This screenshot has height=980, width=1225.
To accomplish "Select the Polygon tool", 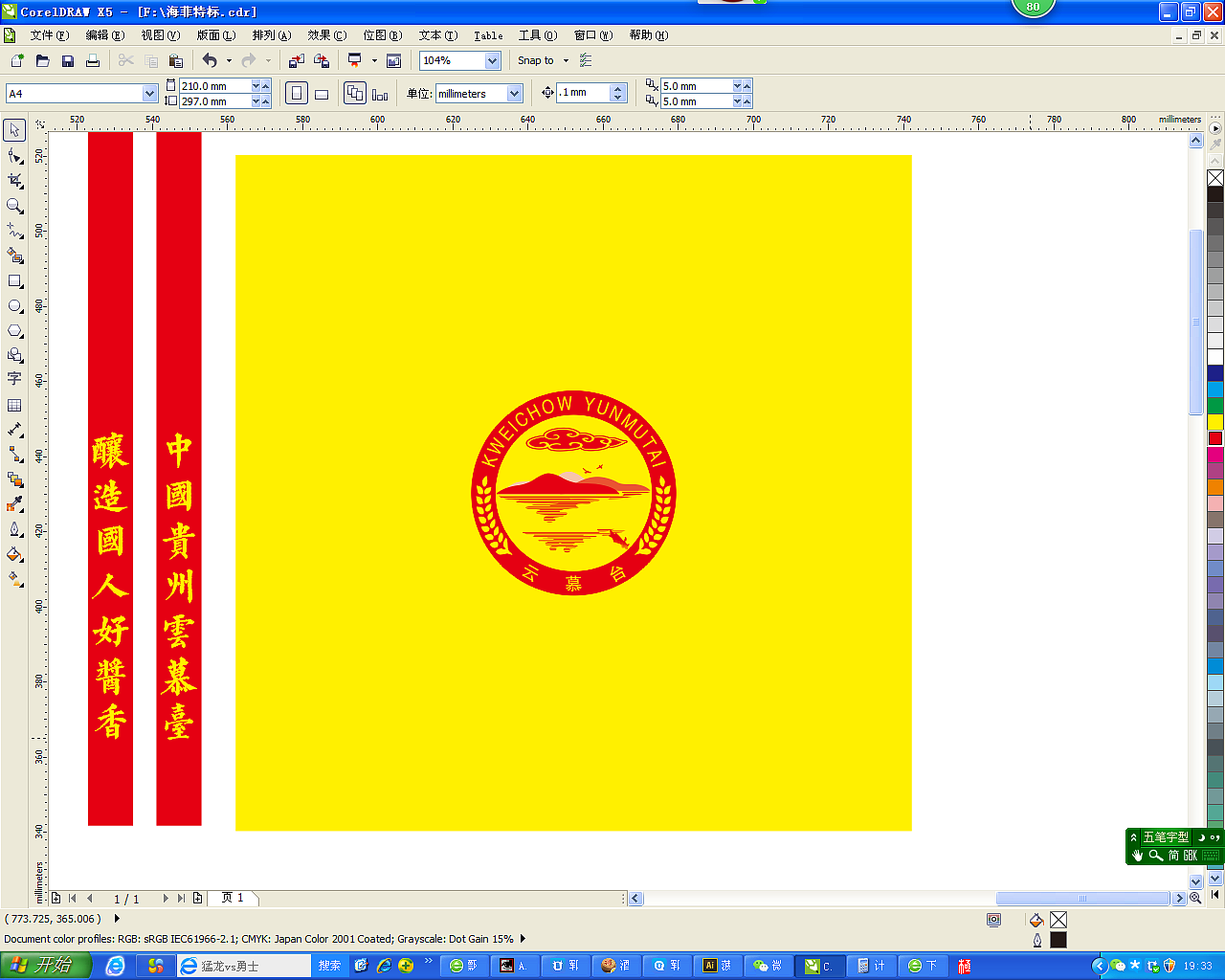I will 14,330.
